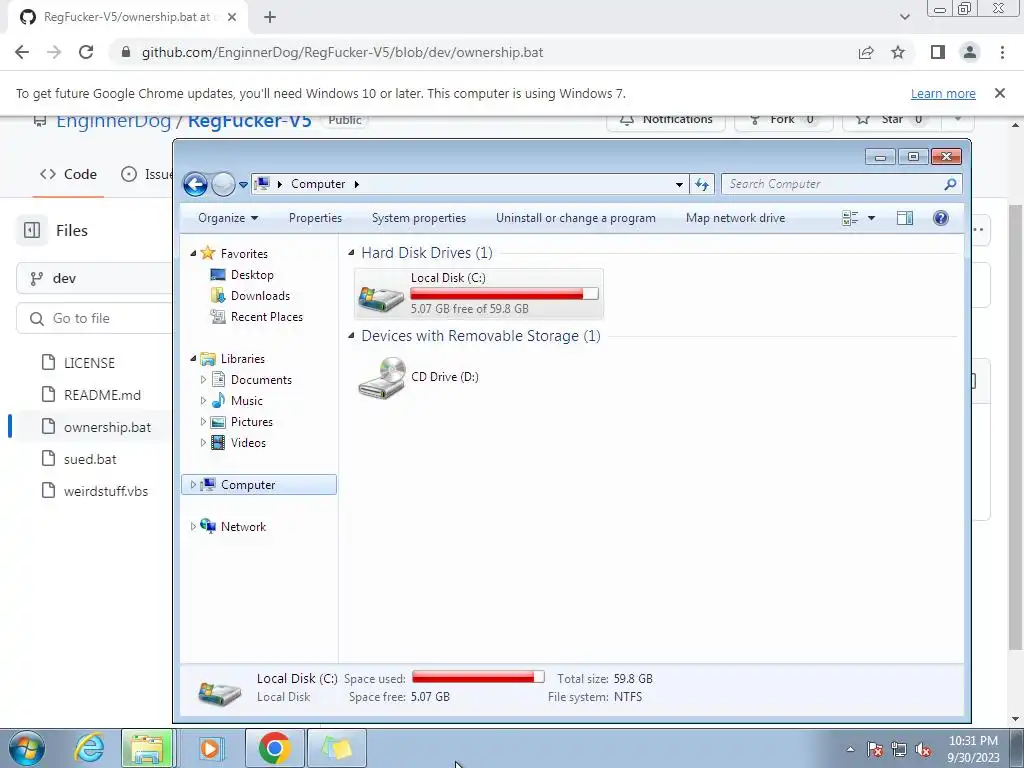The width and height of the screenshot is (1024, 768).
Task: Collapse the Hard Disk Drives group
Action: 351,253
